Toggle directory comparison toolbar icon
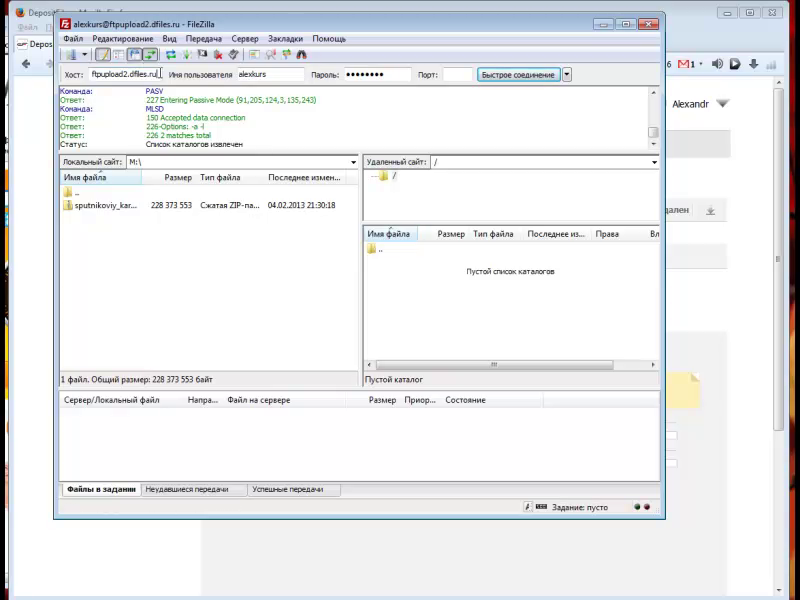This screenshot has width=800, height=600. tap(270, 55)
